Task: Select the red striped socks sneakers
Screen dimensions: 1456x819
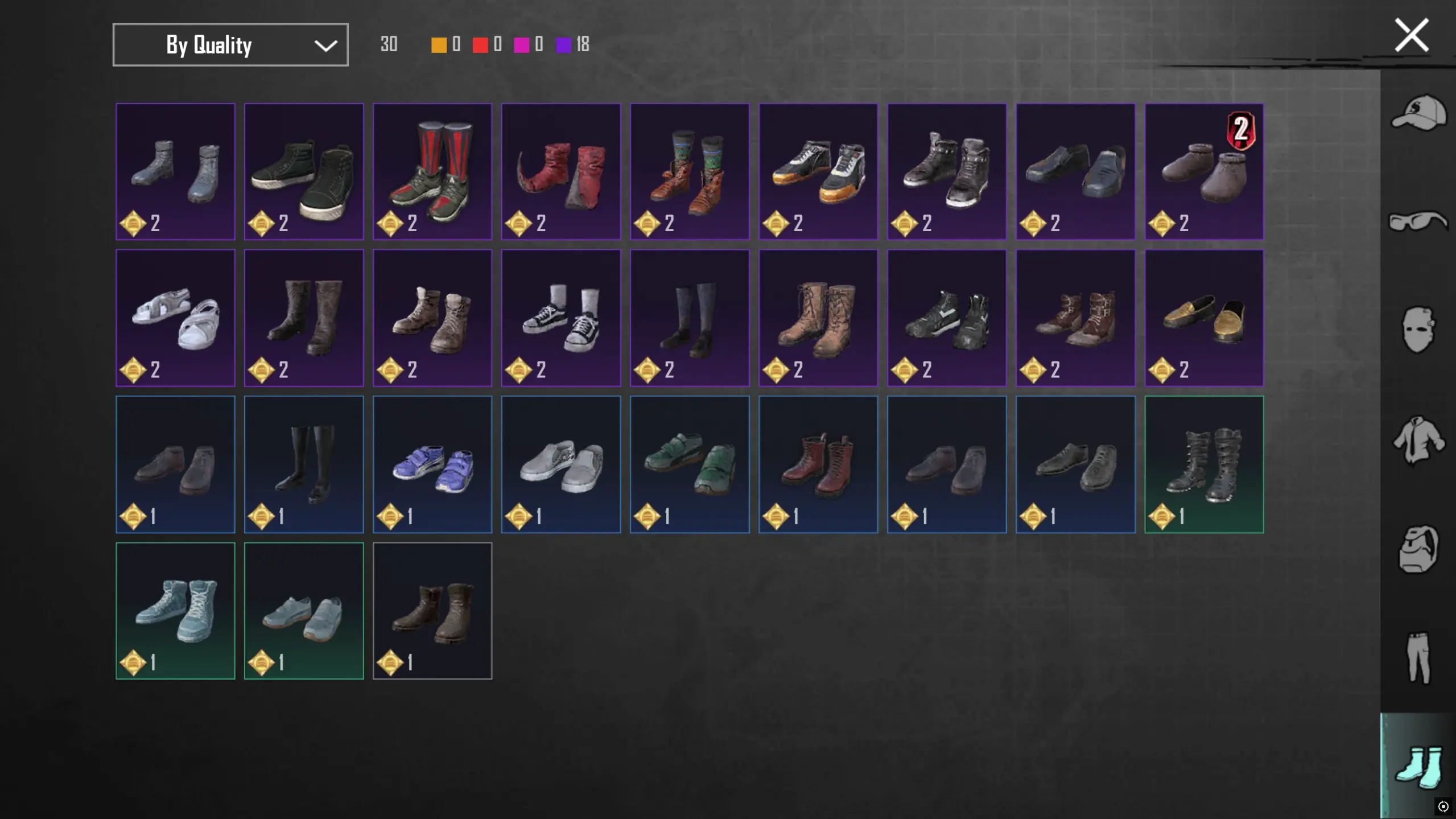Action: (432, 171)
